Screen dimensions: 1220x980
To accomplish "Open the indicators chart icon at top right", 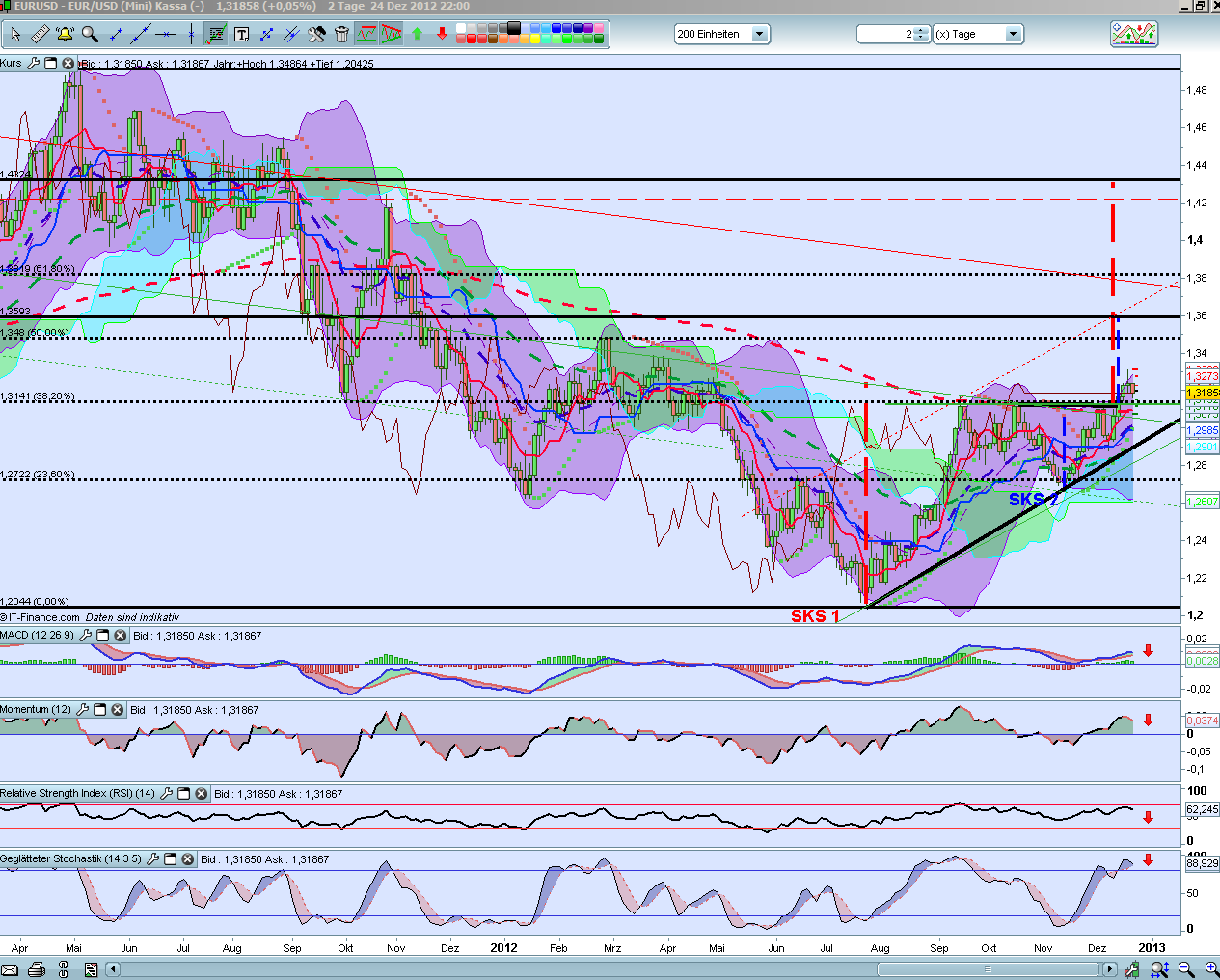I will (x=1134, y=34).
